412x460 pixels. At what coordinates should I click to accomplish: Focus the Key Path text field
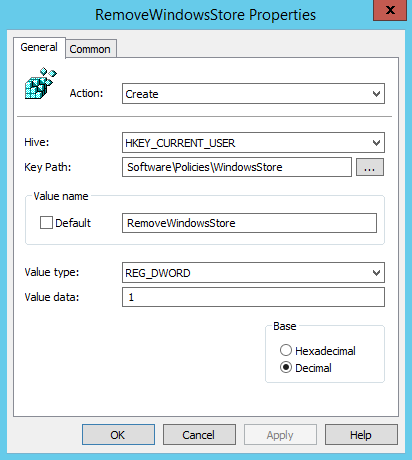tap(237, 167)
